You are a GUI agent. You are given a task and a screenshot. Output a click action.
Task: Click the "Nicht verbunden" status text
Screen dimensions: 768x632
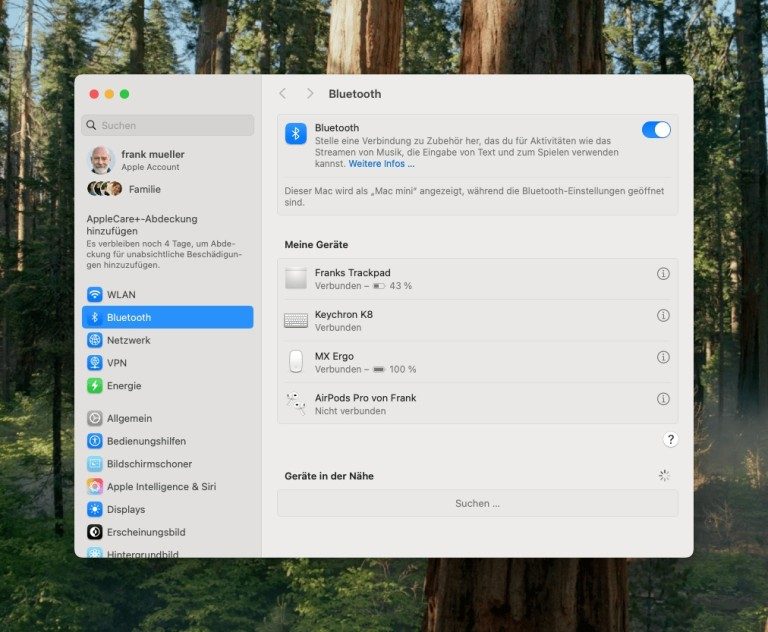pyautogui.click(x=350, y=411)
